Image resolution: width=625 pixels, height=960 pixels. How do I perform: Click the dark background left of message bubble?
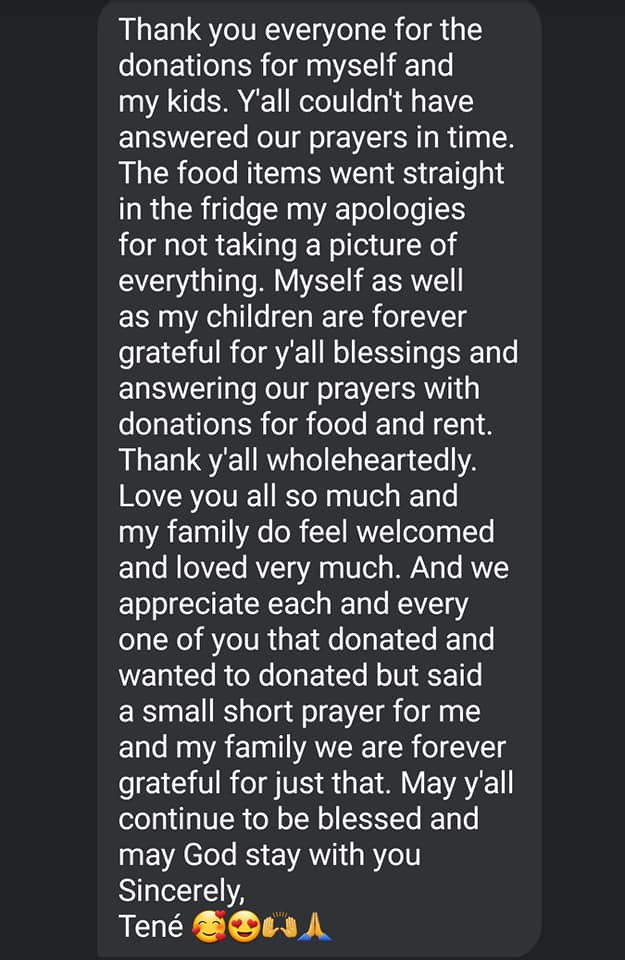click(49, 480)
